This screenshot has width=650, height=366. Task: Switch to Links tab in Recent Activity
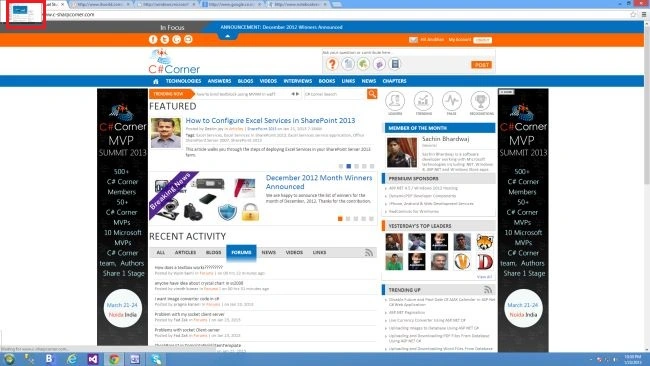[x=319, y=252]
